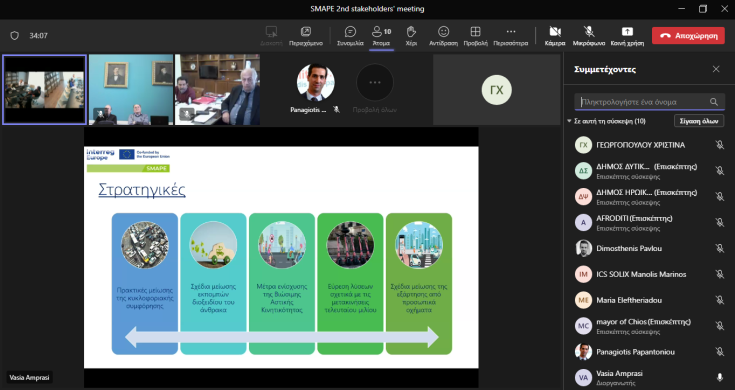Open the Συνομιλία chat panel
The width and height of the screenshot is (735, 390).
[x=350, y=36]
